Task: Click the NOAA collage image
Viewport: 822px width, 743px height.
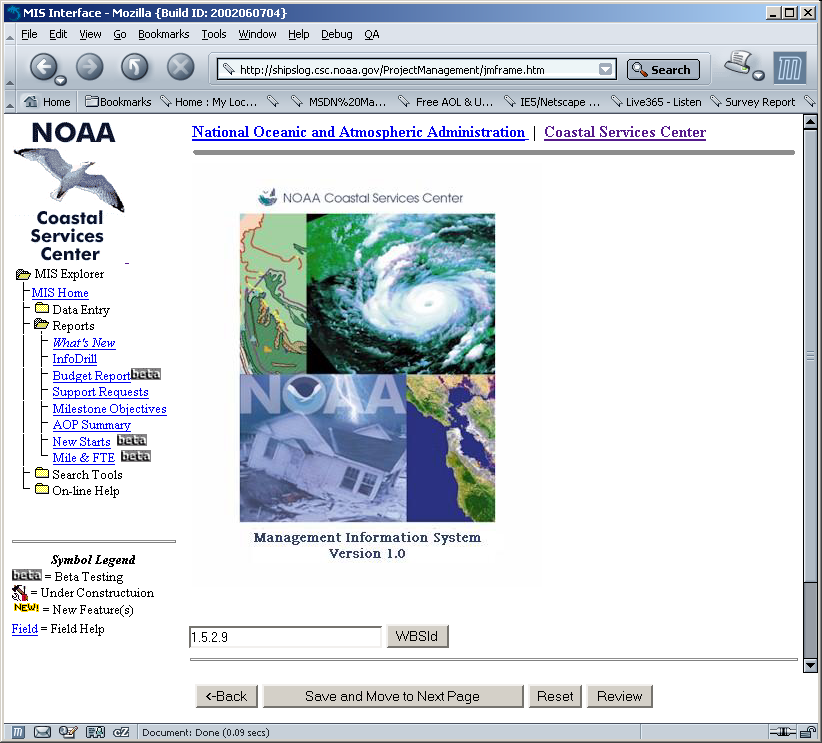Action: click(367, 368)
